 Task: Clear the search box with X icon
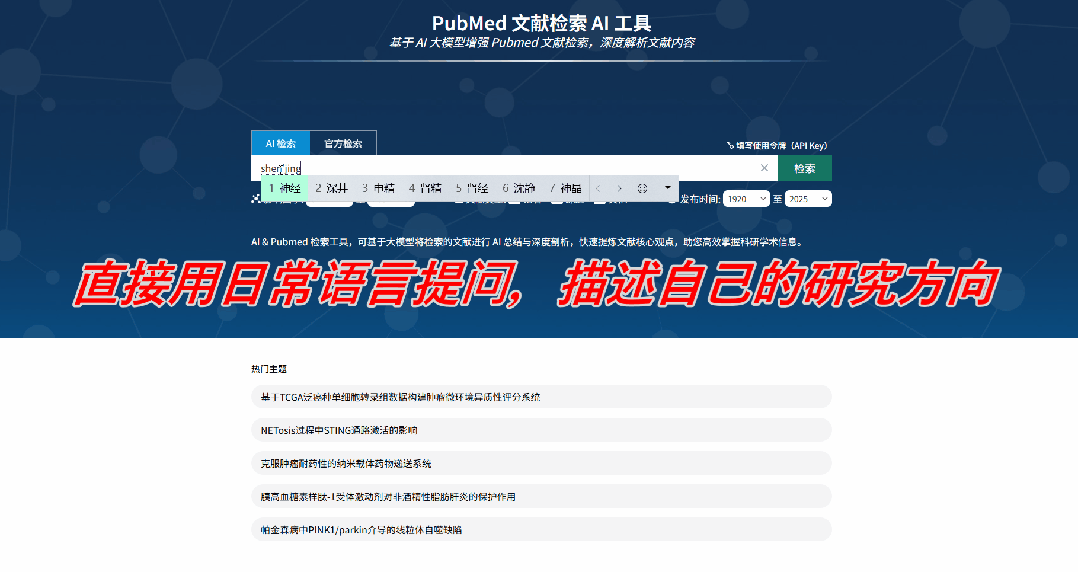tap(764, 168)
